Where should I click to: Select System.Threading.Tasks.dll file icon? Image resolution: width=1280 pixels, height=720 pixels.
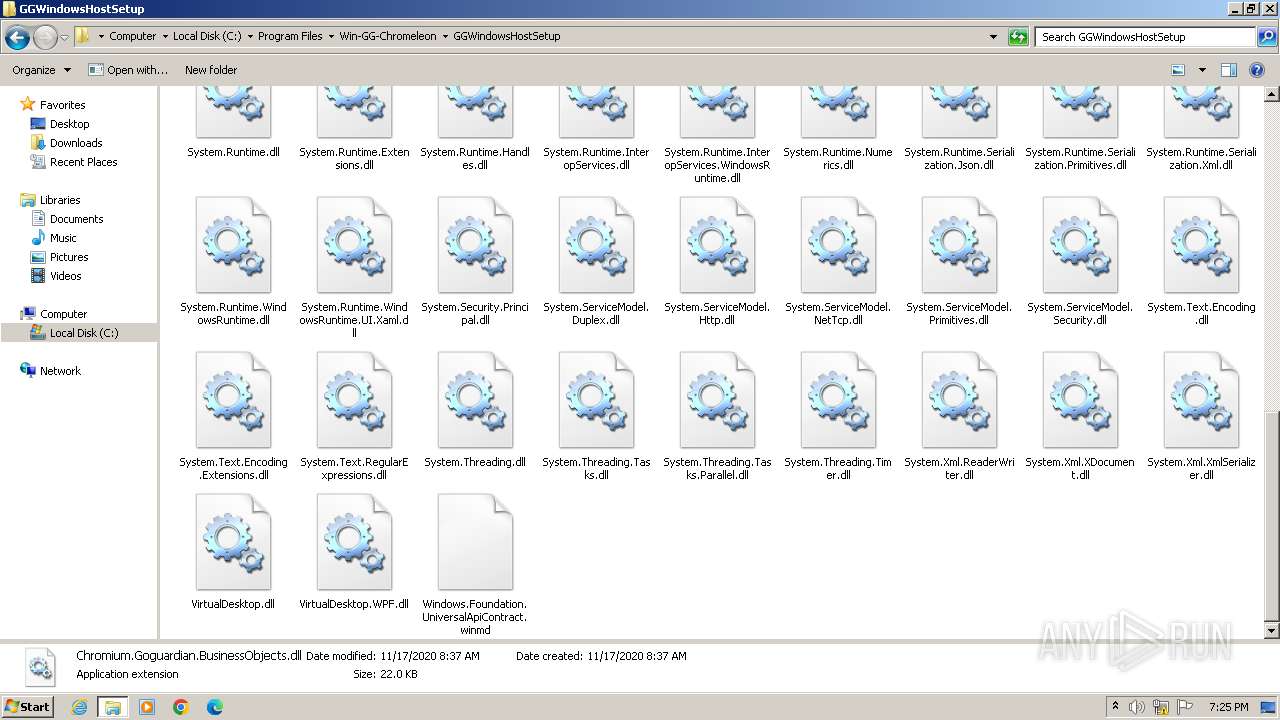click(596, 400)
